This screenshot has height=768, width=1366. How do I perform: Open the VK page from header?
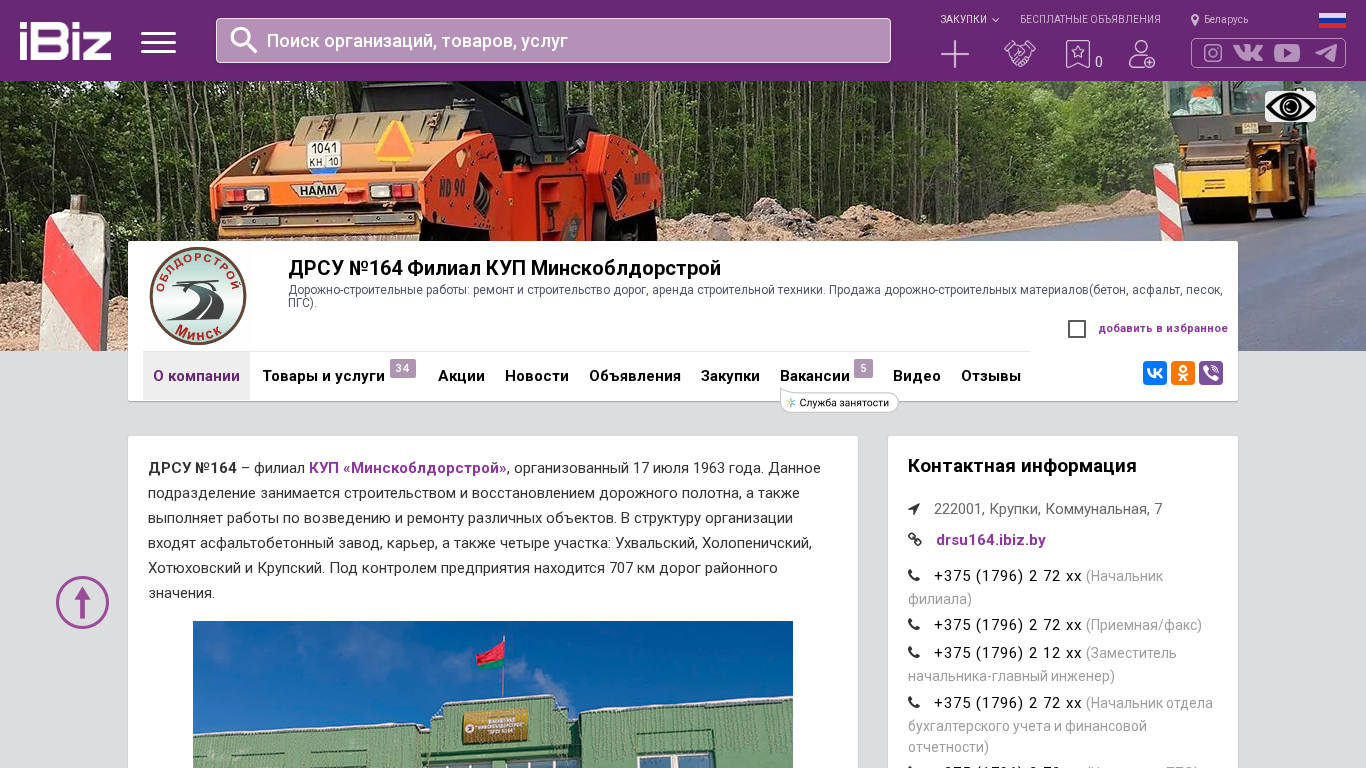tap(1248, 53)
